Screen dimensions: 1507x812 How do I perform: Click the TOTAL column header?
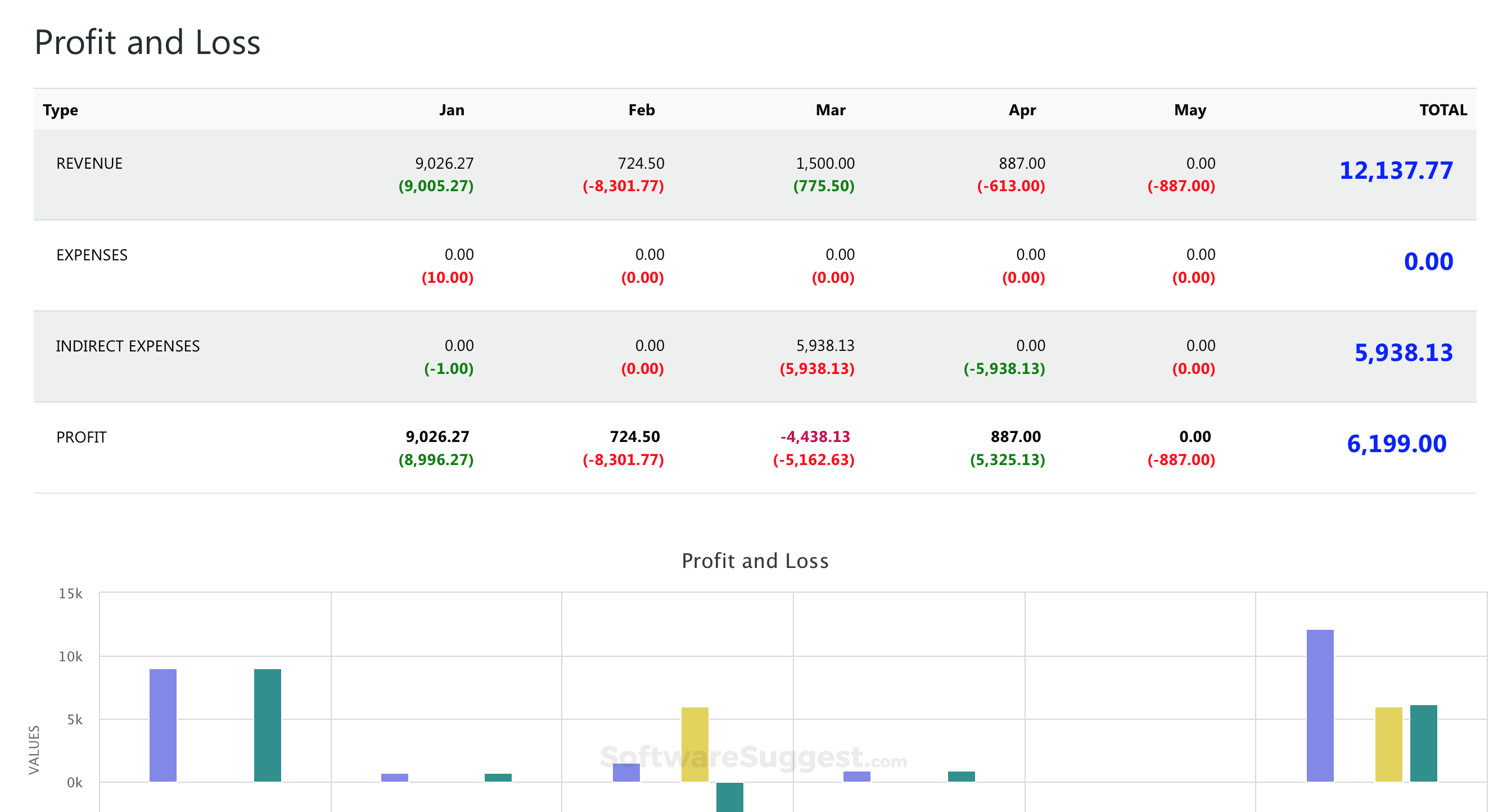(x=1443, y=110)
